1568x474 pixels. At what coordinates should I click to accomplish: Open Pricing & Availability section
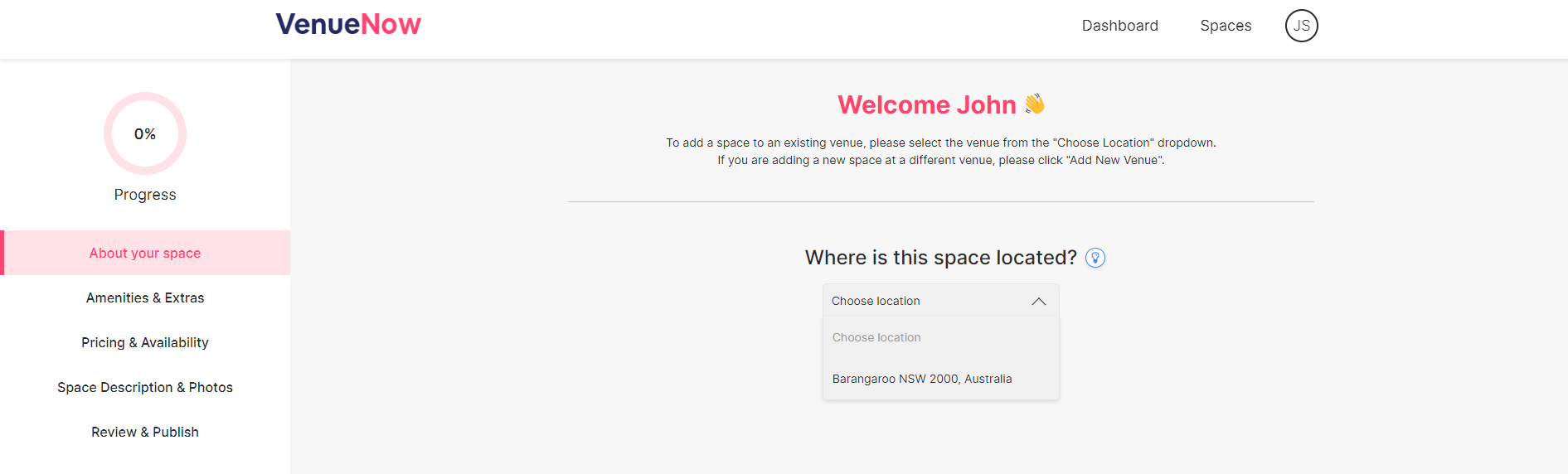[x=145, y=342]
